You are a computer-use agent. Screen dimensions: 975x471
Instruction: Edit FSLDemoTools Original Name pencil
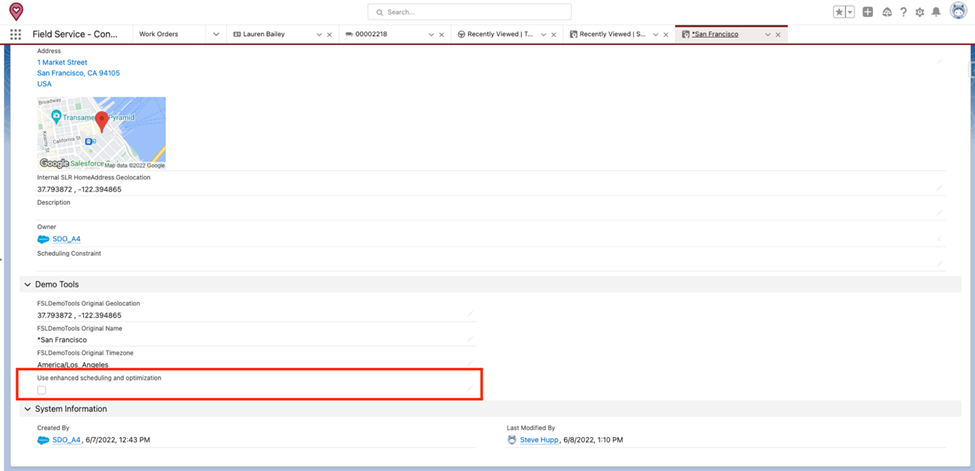click(x=470, y=338)
